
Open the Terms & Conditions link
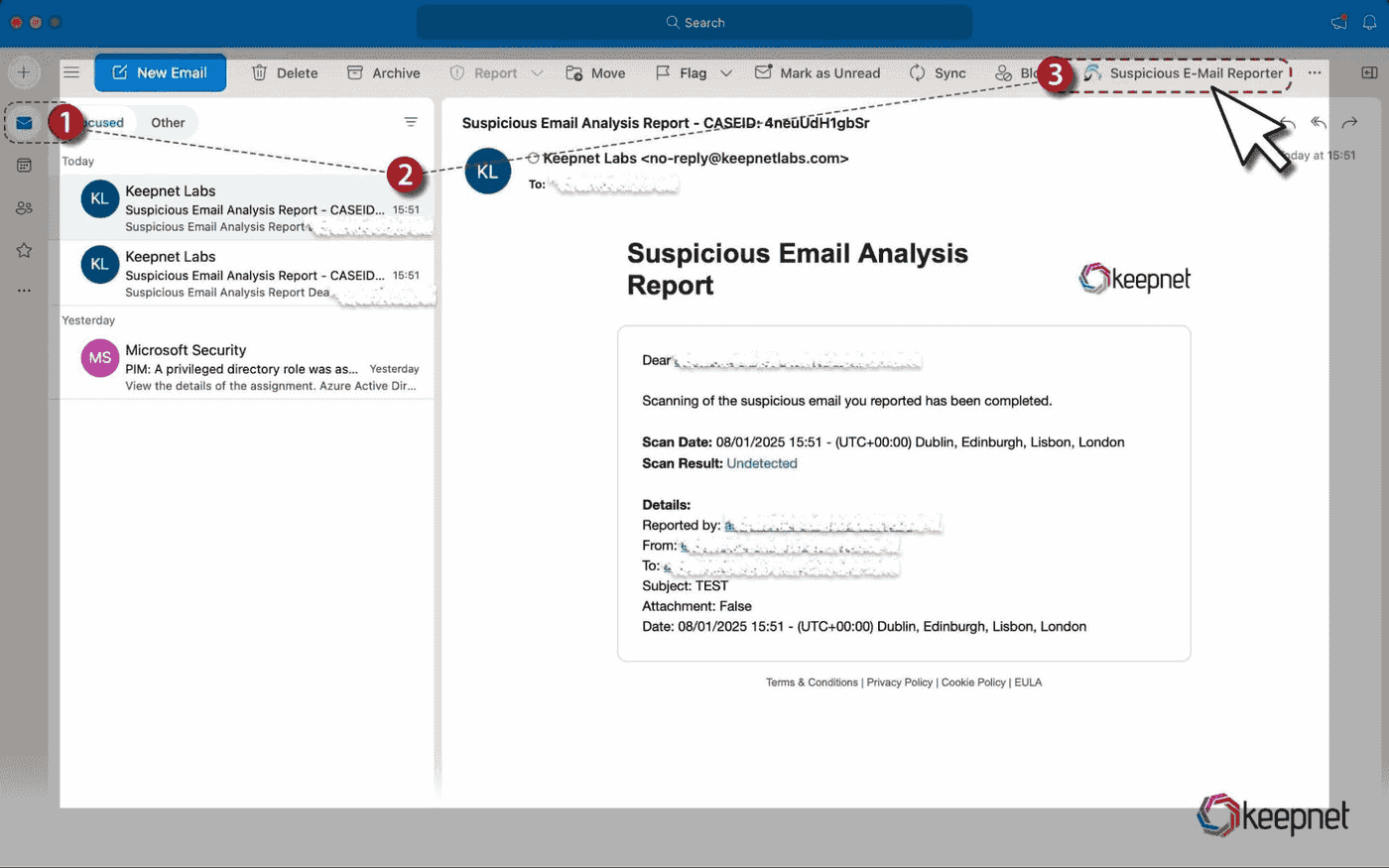pos(812,682)
